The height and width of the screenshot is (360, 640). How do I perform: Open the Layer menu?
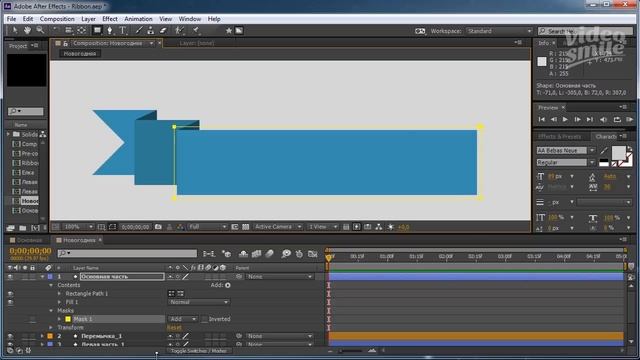(x=88, y=19)
